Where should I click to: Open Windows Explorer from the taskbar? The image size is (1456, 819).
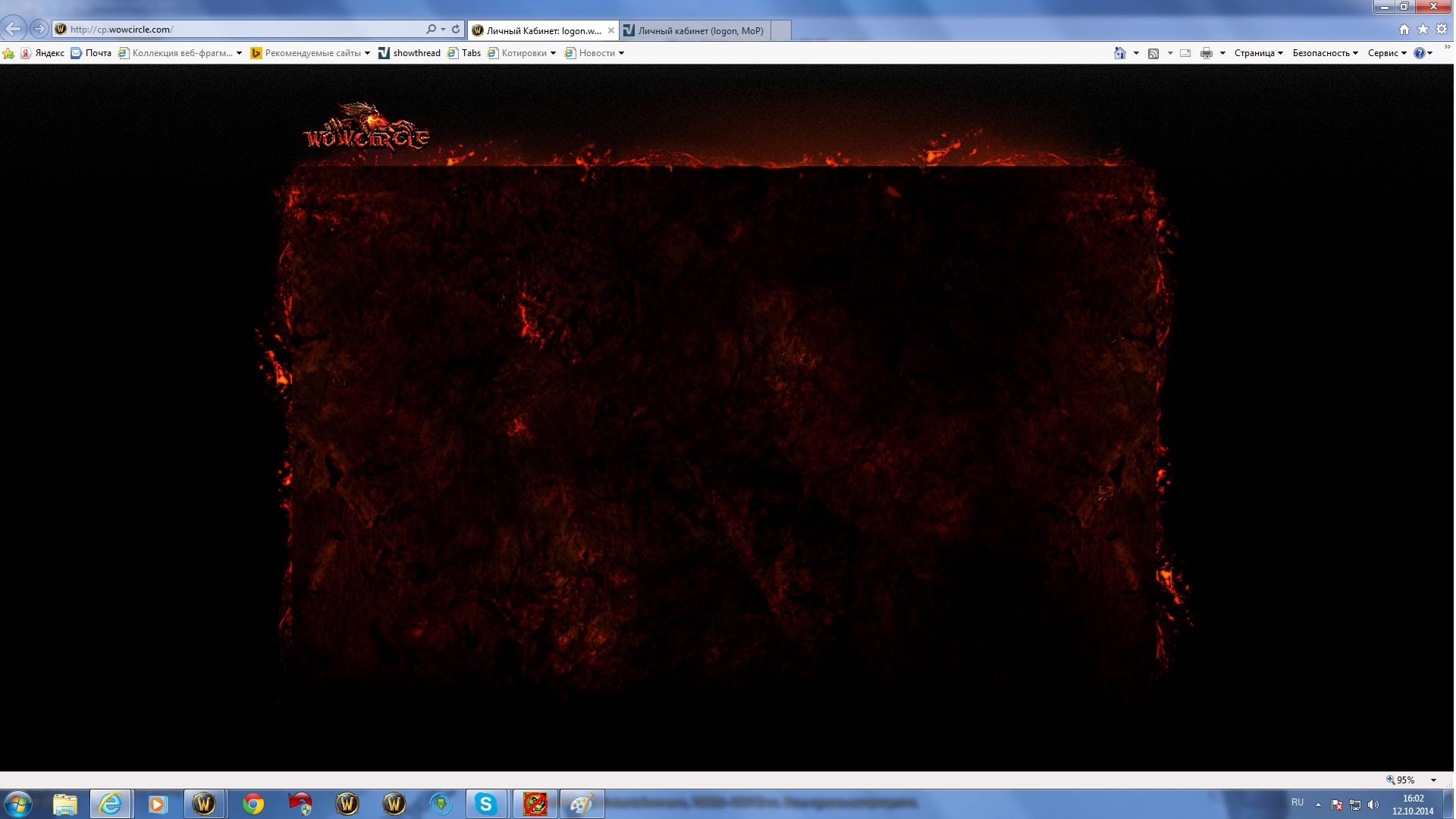click(65, 804)
